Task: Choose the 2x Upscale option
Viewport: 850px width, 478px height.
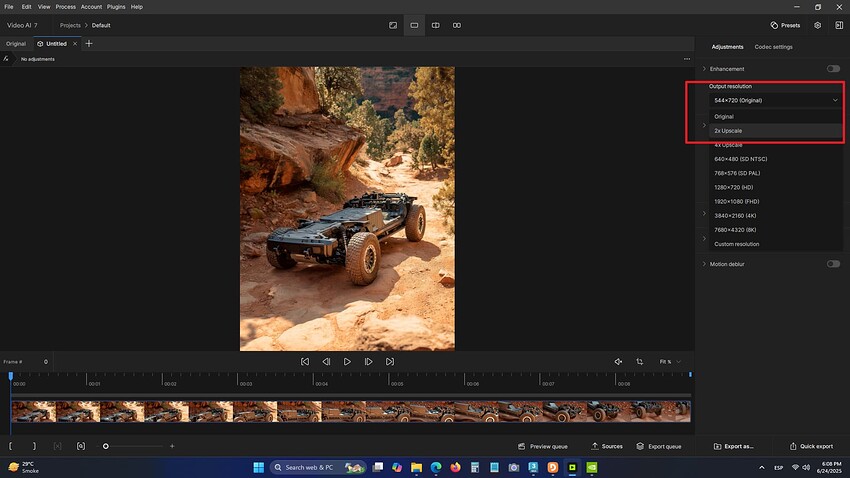Action: tap(776, 131)
